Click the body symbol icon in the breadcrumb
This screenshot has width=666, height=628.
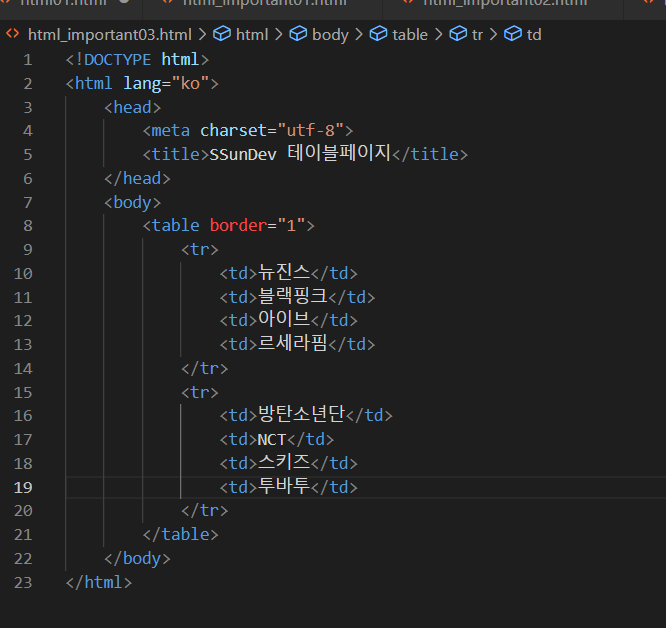click(x=298, y=34)
